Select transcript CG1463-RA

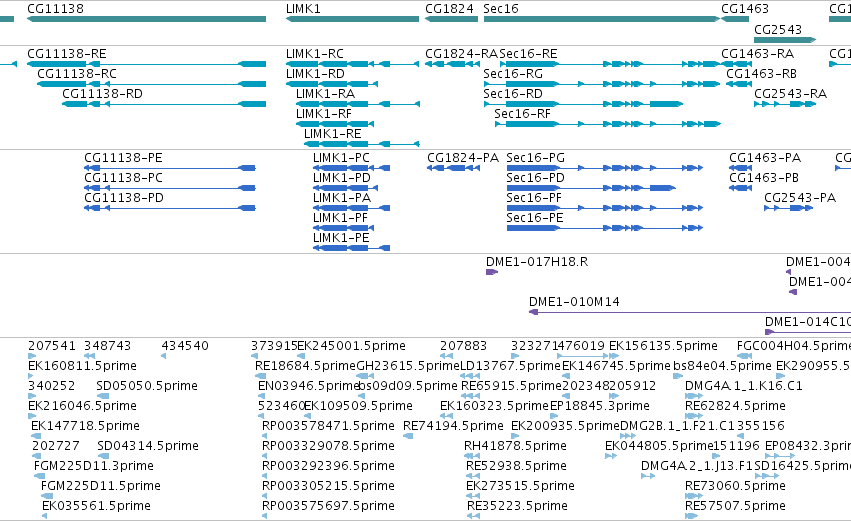click(x=757, y=54)
